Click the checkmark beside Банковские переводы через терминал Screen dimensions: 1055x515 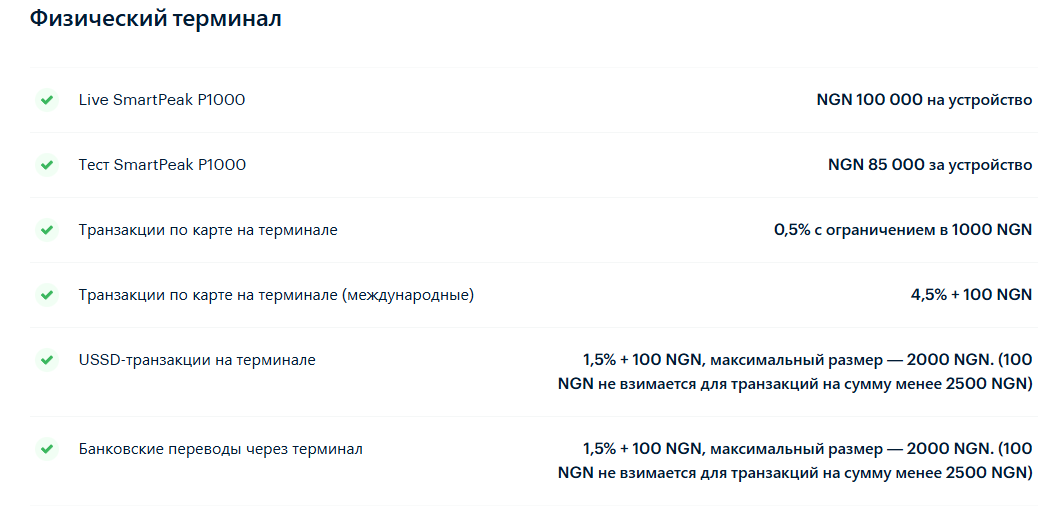(x=46, y=449)
